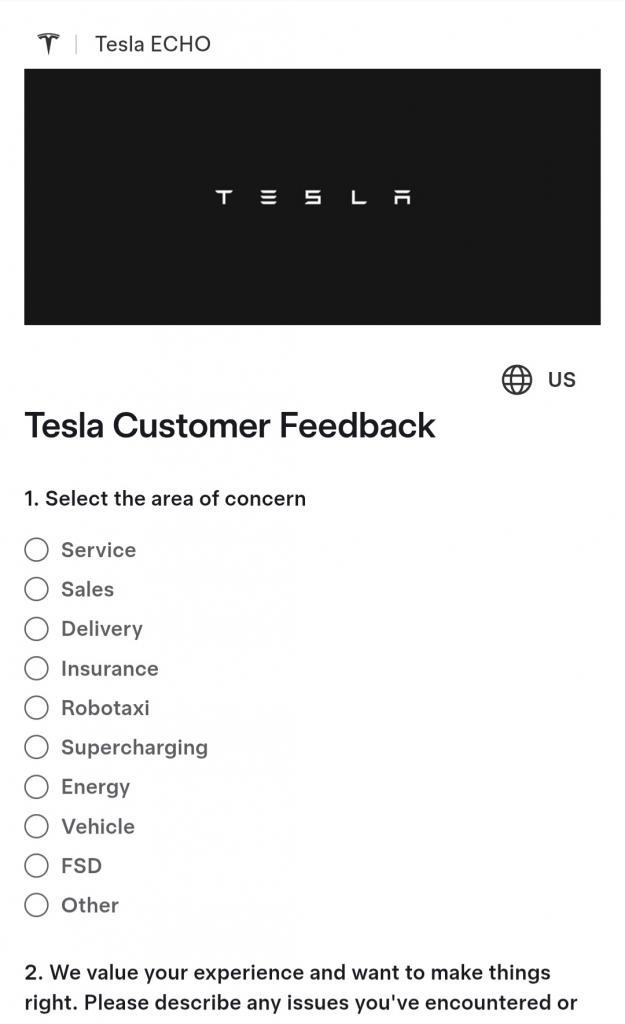Click the Tesla ECHO header title
The height and width of the screenshot is (1024, 625).
click(152, 44)
